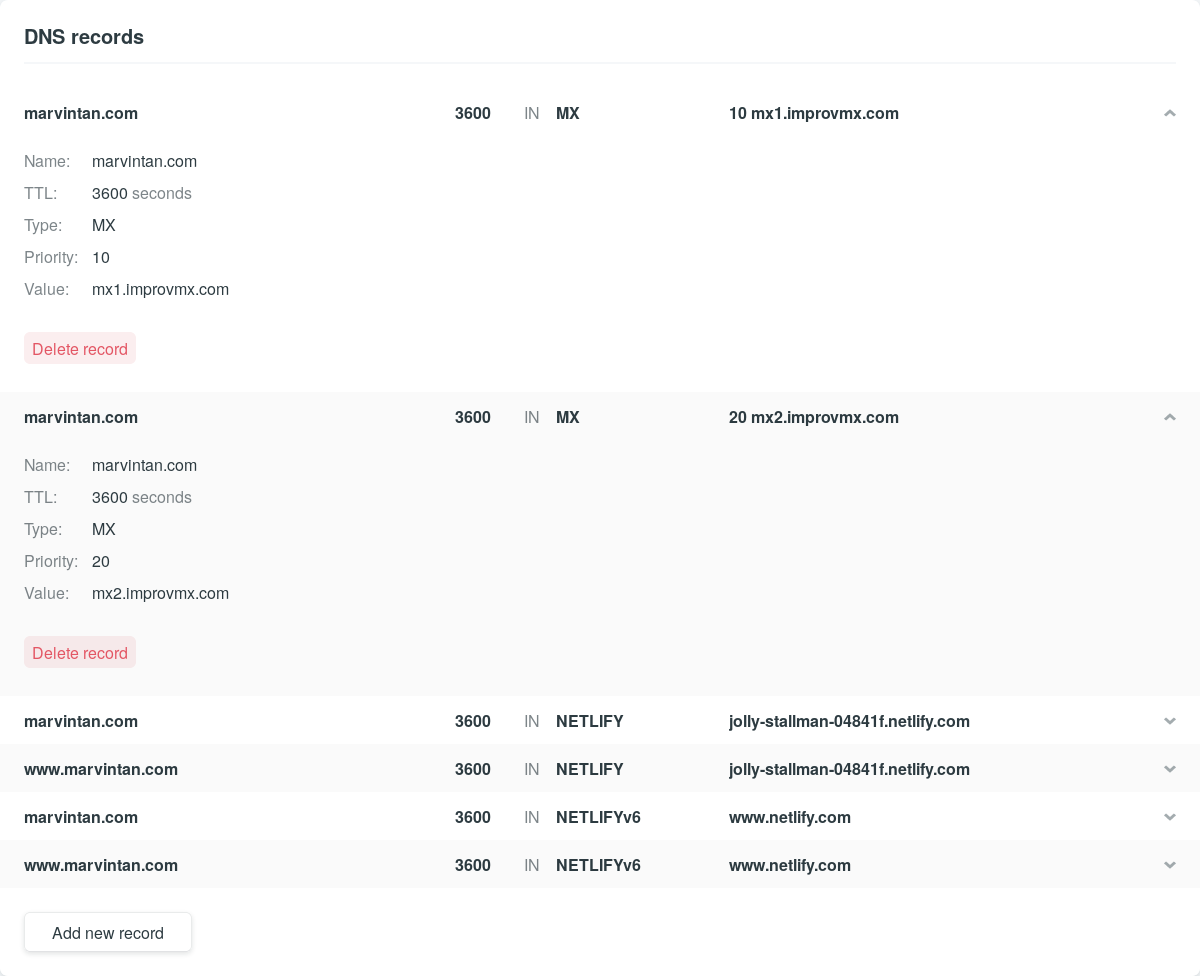1200x976 pixels.
Task: Expand the www.marvintan.com NETLIFYv6 record chevron
Action: 1169,866
